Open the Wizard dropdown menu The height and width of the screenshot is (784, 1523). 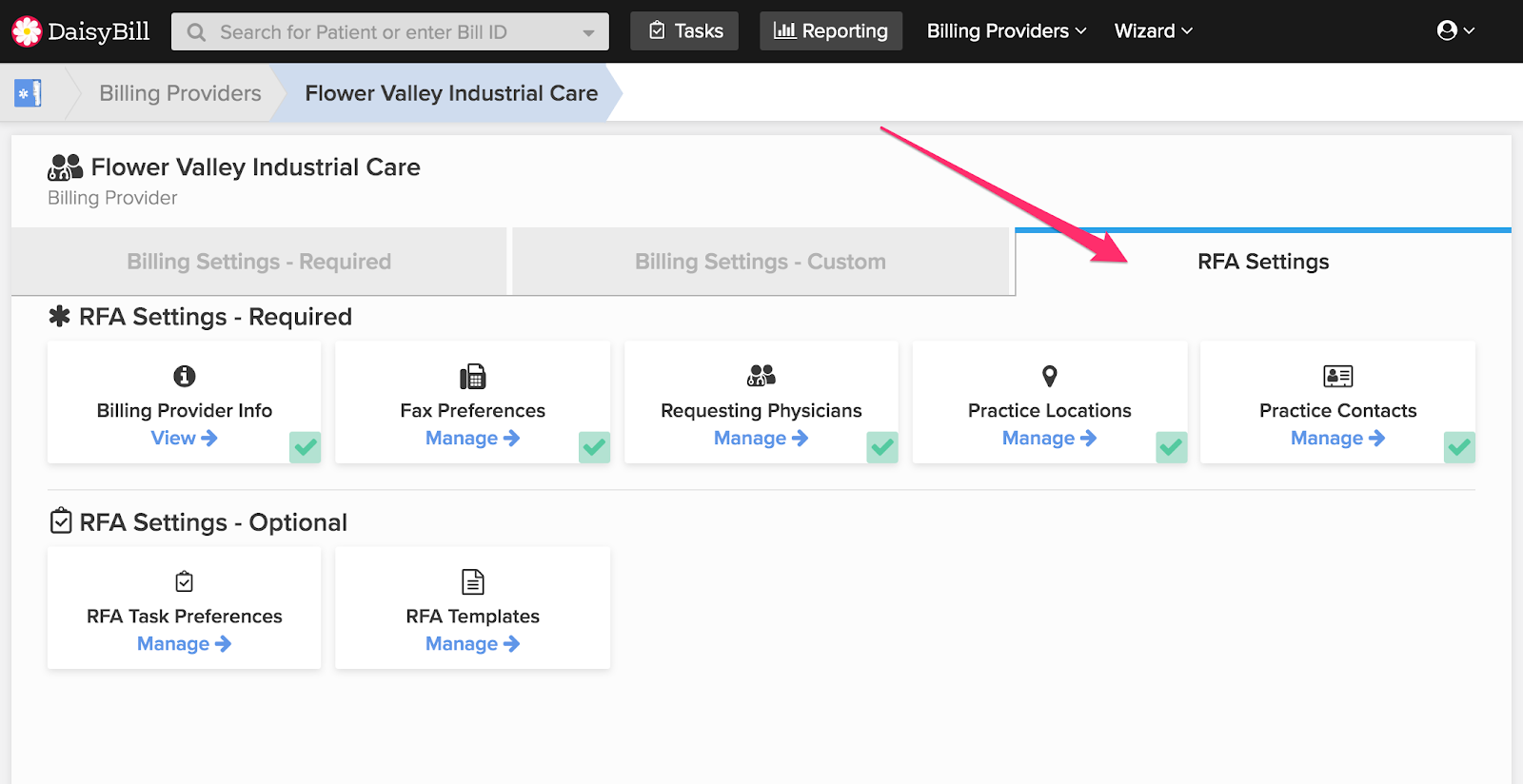[x=1153, y=31]
